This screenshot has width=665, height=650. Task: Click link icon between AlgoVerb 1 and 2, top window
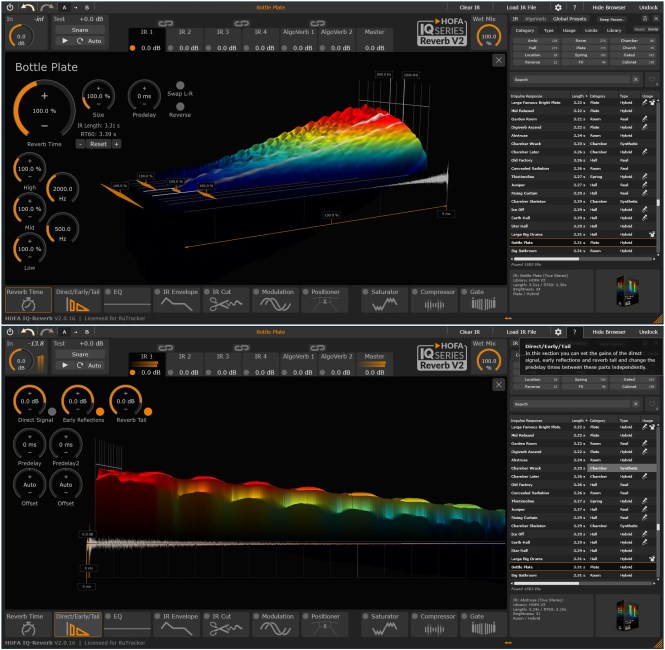point(317,23)
